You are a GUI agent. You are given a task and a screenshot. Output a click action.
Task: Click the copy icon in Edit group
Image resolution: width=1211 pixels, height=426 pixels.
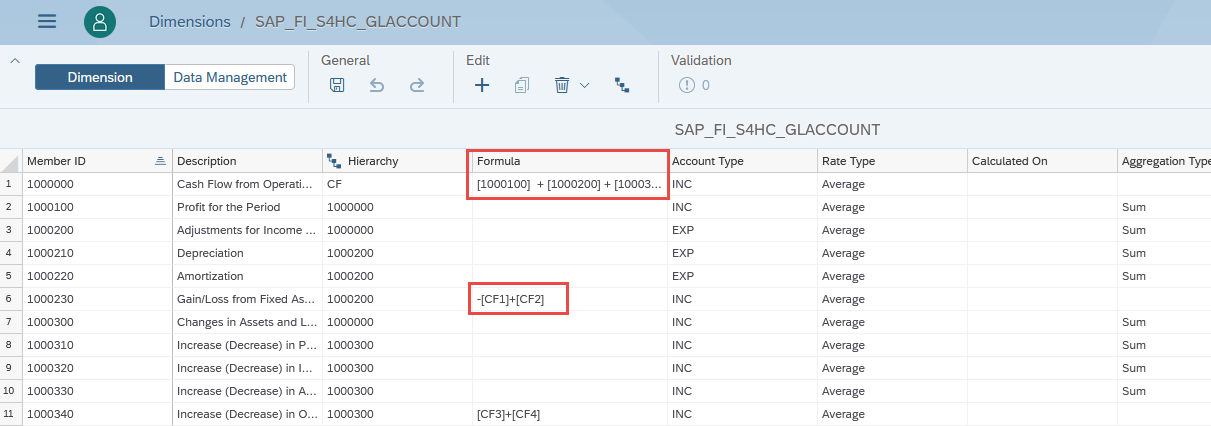(521, 86)
